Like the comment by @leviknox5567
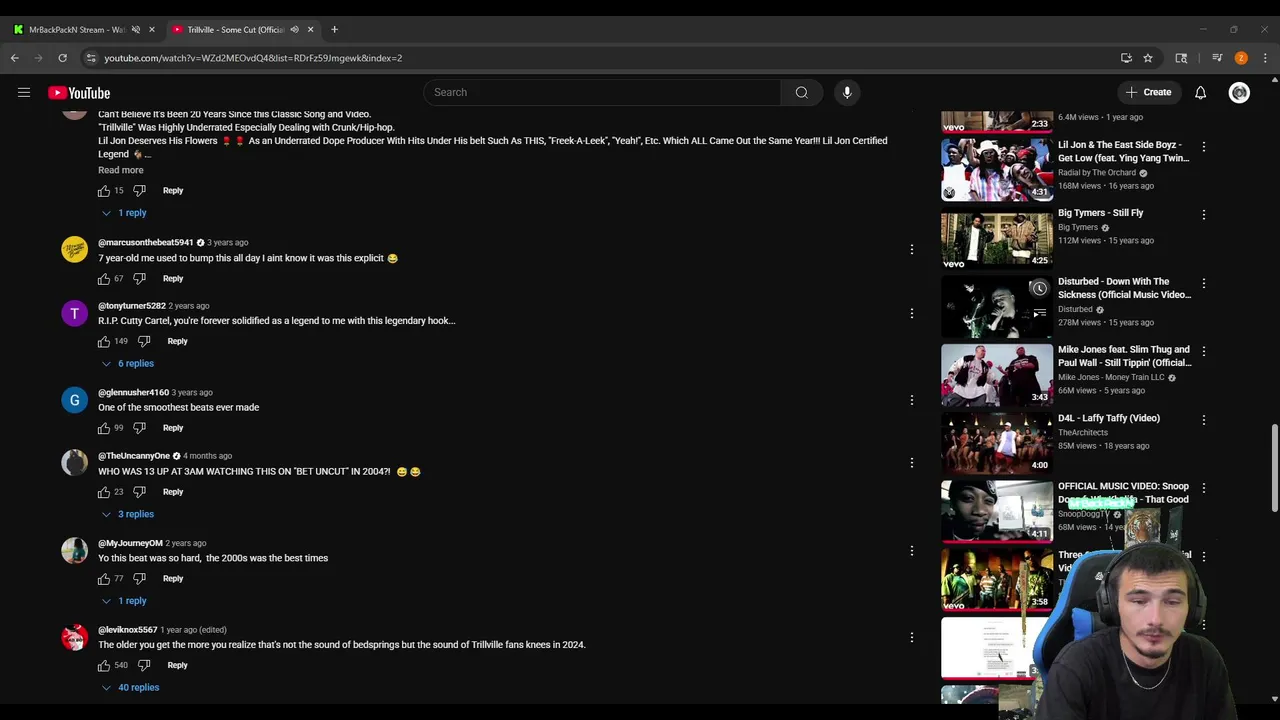 coord(104,665)
